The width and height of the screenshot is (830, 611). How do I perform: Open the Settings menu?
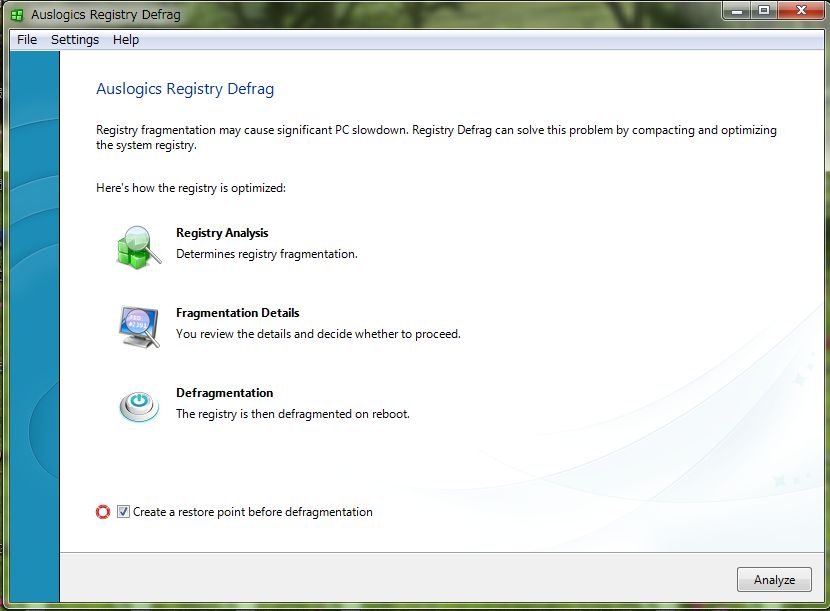coord(75,40)
